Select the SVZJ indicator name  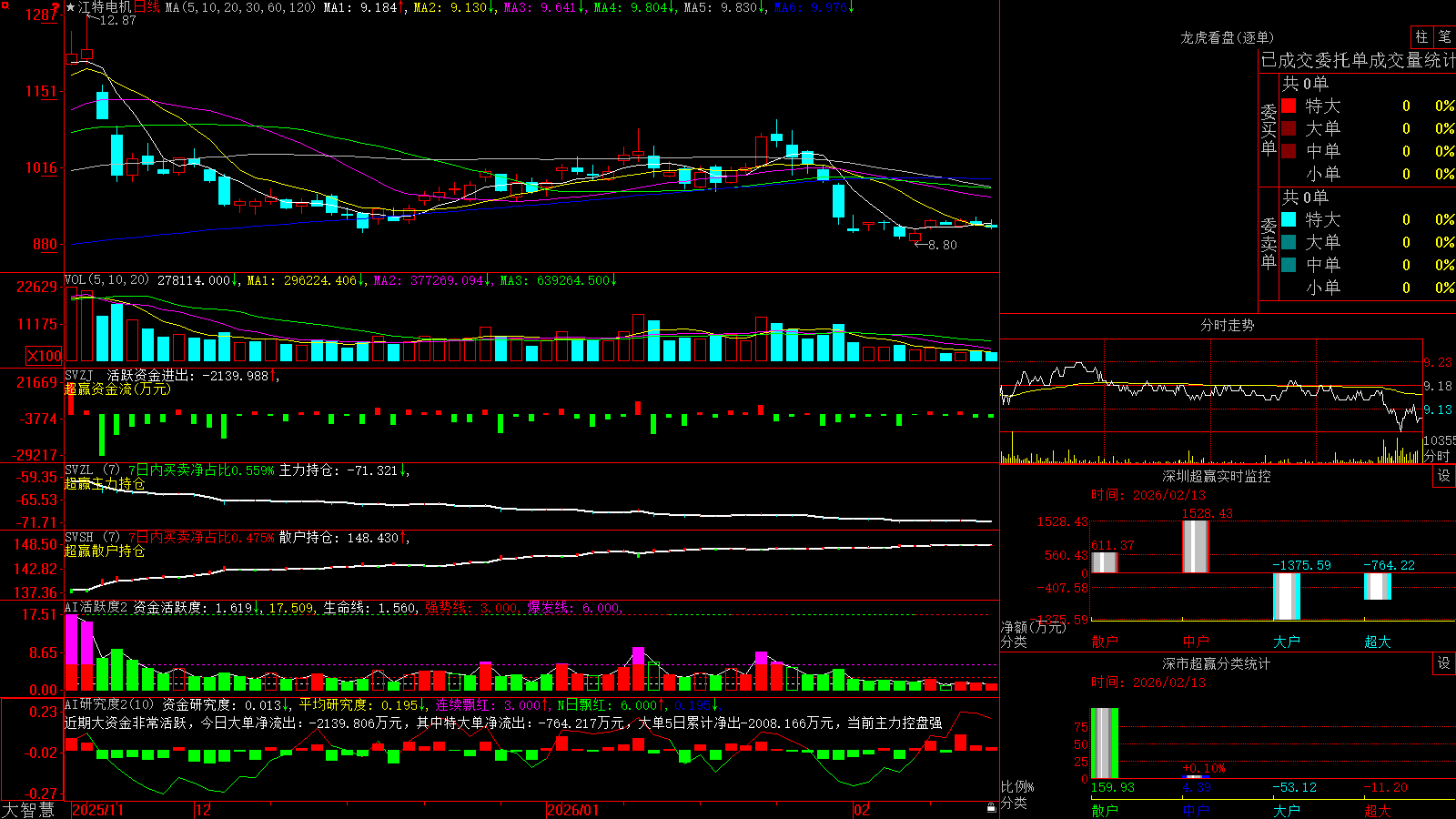point(79,375)
